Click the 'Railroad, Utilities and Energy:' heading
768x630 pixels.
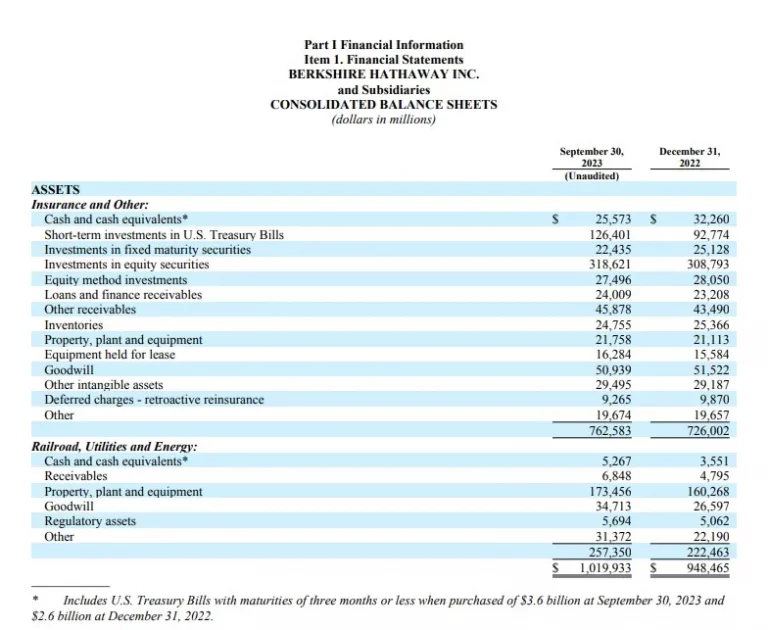(114, 447)
